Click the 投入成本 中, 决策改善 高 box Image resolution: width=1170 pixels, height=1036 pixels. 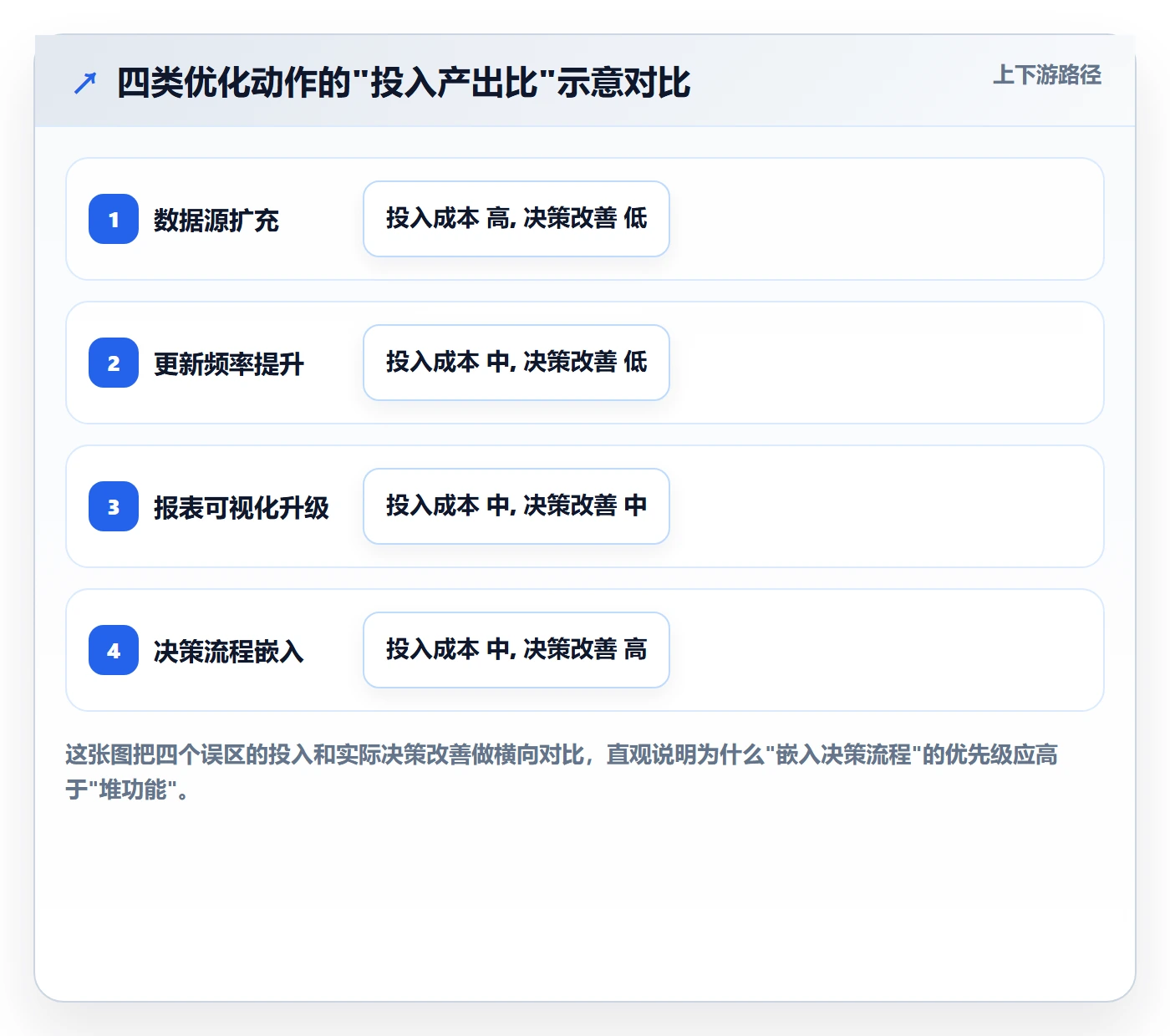[x=516, y=650]
